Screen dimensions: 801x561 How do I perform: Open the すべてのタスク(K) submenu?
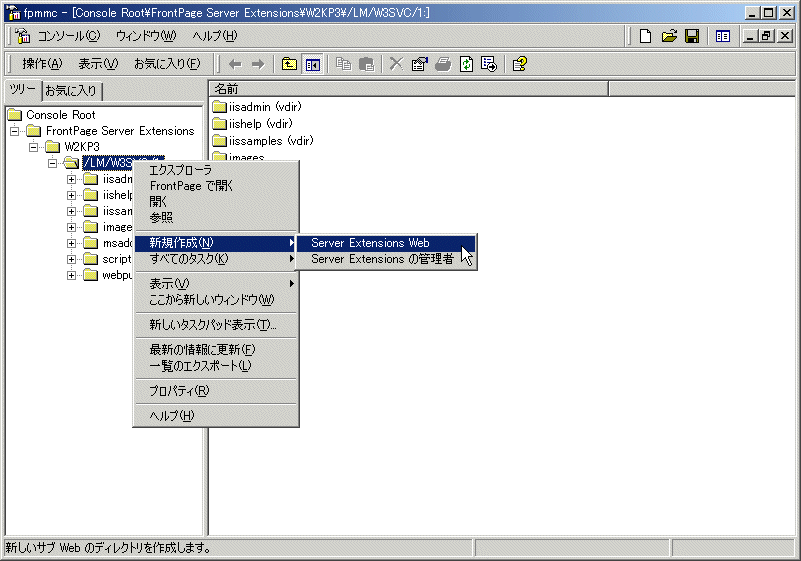[x=216, y=259]
